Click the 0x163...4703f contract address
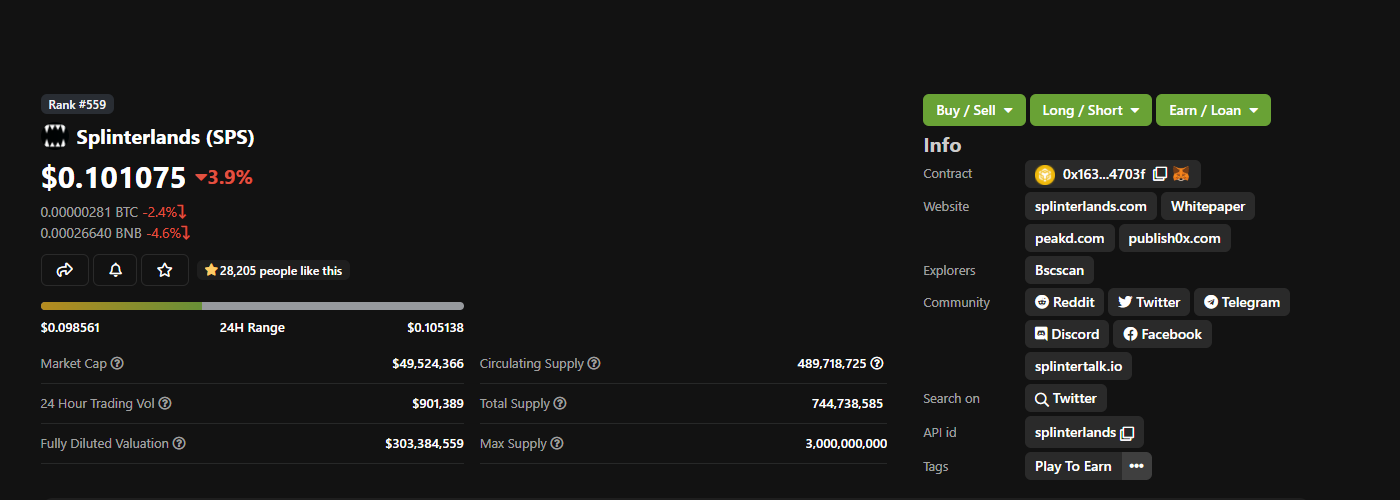The image size is (1400, 500). click(x=1104, y=174)
